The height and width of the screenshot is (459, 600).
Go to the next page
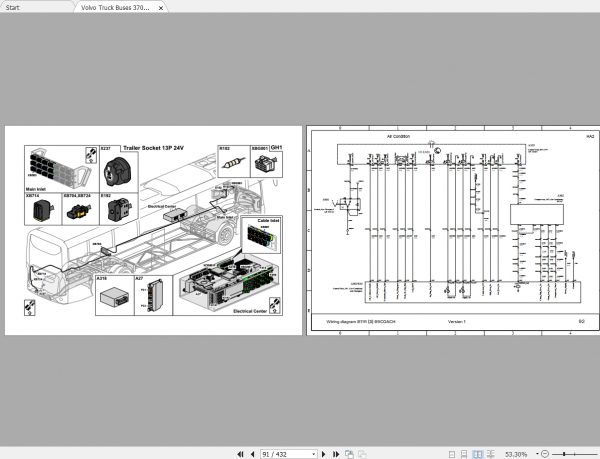click(x=324, y=454)
